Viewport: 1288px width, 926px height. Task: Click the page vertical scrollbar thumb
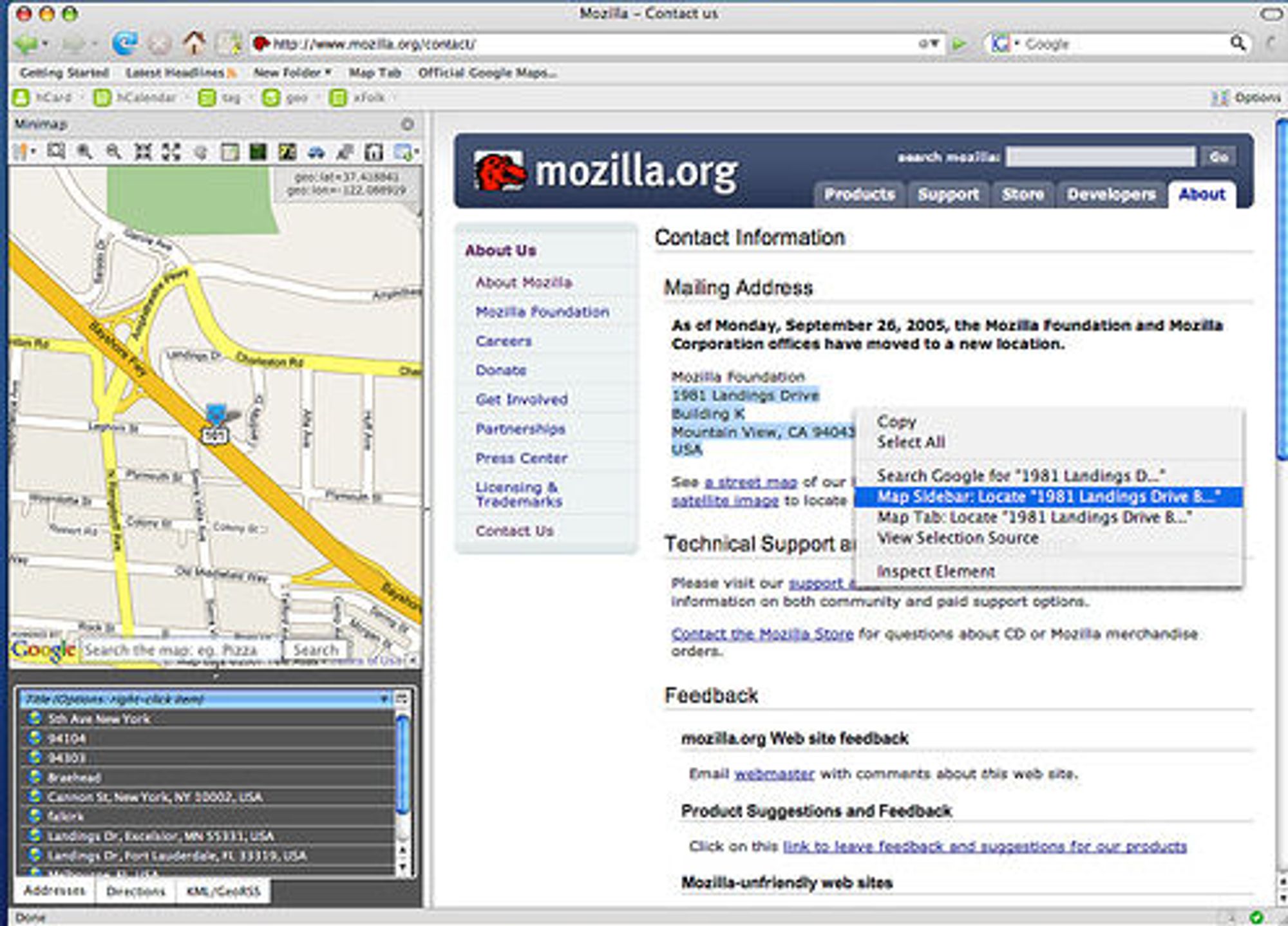1282,288
